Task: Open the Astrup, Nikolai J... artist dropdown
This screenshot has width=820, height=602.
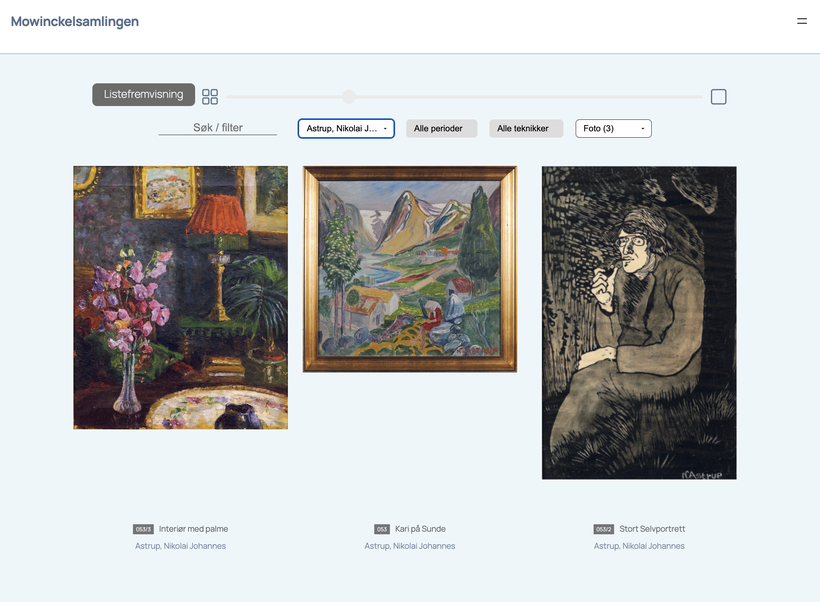Action: [346, 129]
